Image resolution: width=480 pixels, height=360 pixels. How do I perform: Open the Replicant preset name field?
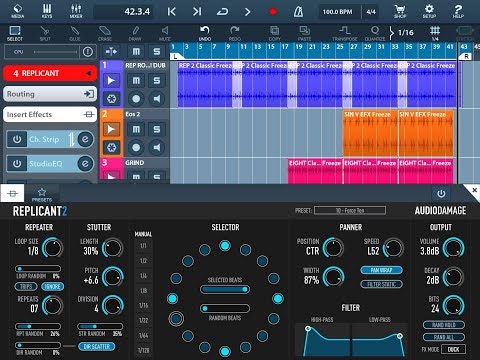[350, 210]
